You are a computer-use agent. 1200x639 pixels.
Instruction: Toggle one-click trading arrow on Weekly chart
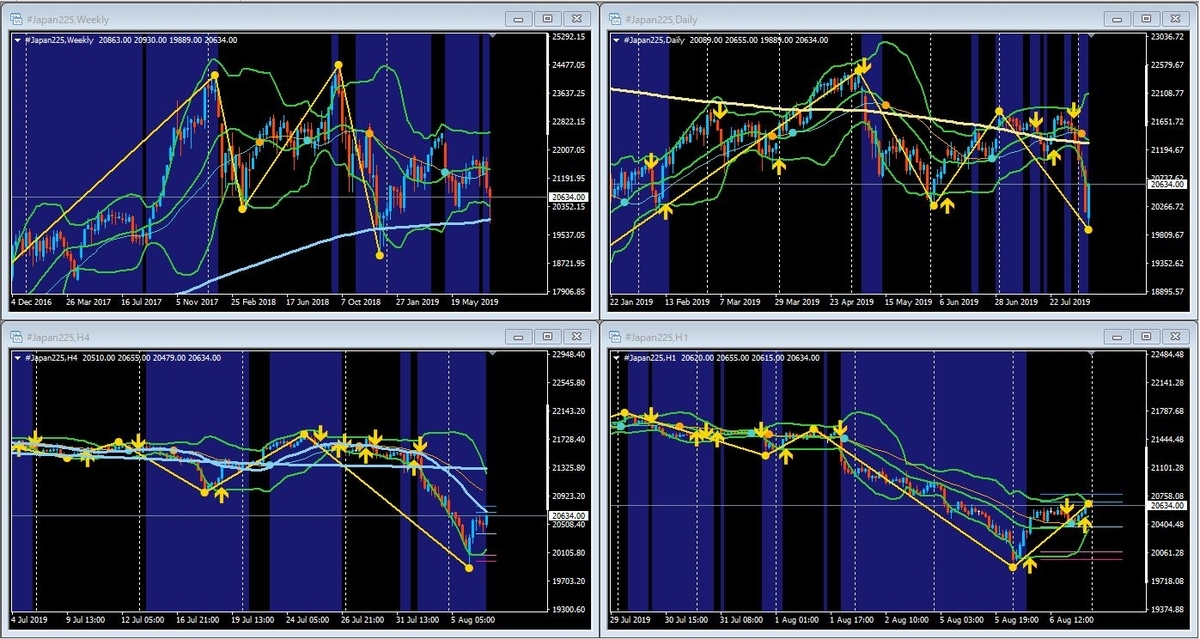17,40
